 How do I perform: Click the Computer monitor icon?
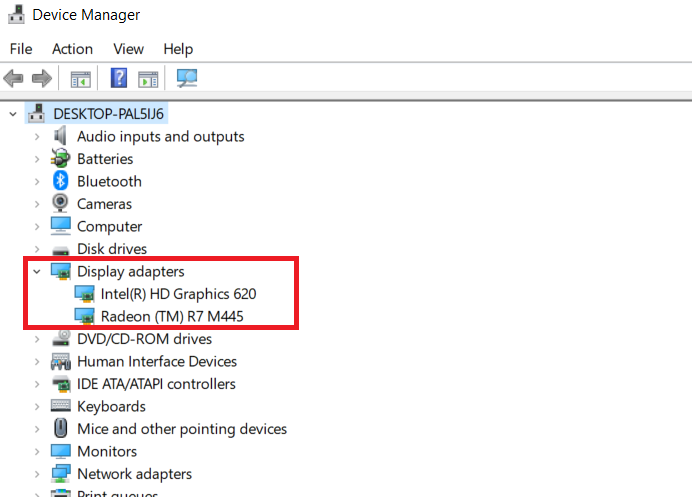60,226
